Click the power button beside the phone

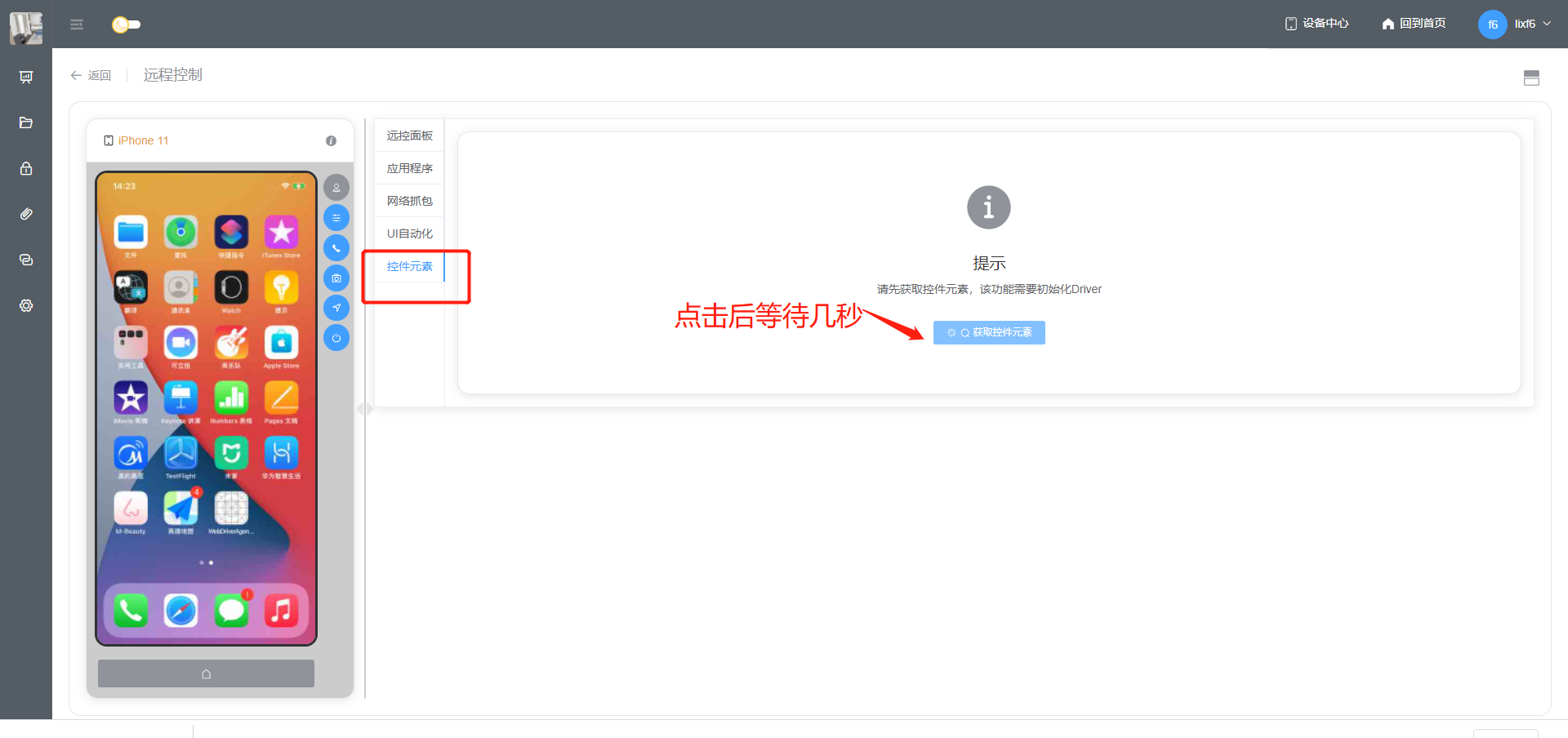(336, 338)
